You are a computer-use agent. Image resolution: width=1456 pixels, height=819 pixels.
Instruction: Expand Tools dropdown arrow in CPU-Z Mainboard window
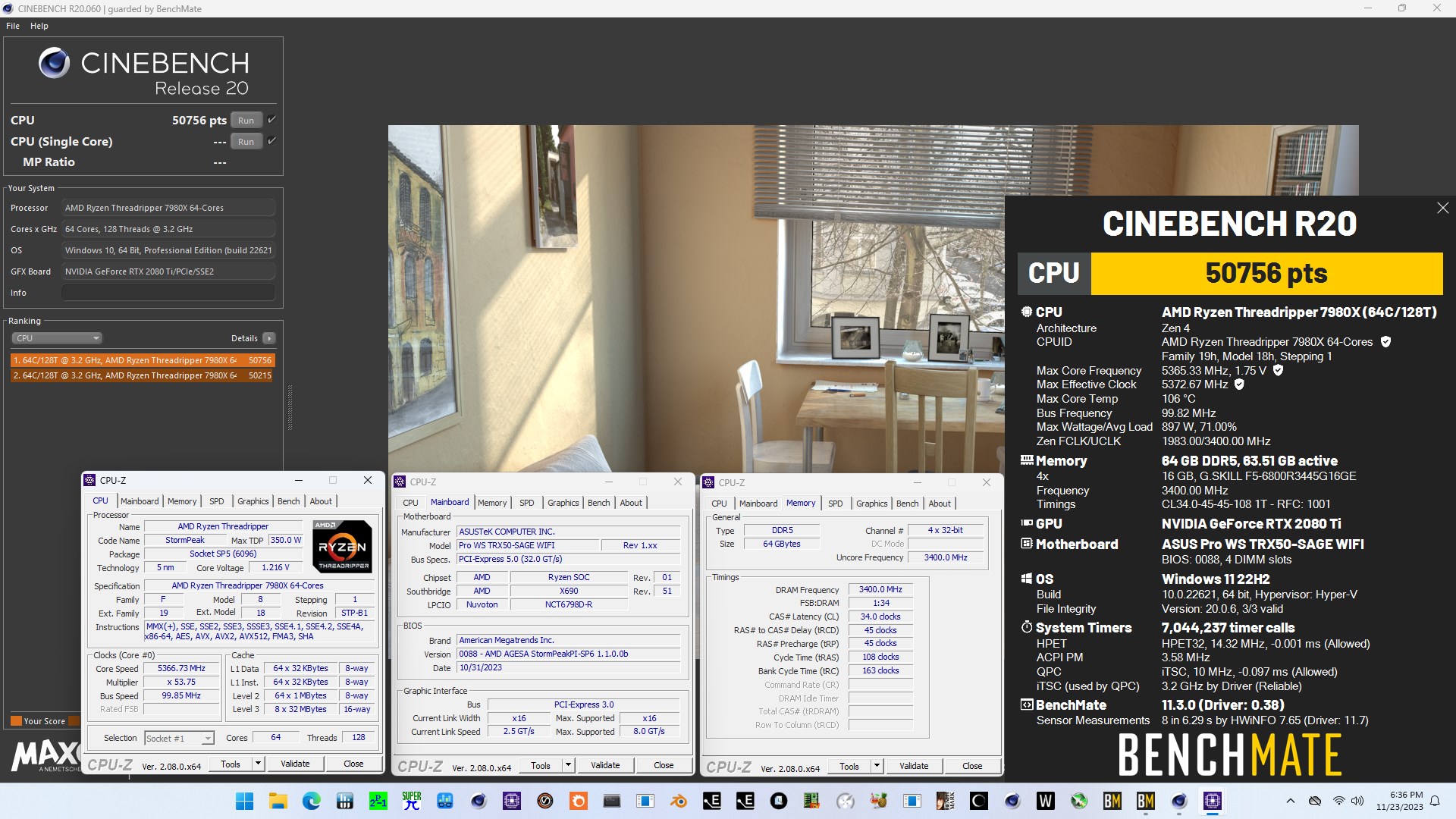[567, 765]
